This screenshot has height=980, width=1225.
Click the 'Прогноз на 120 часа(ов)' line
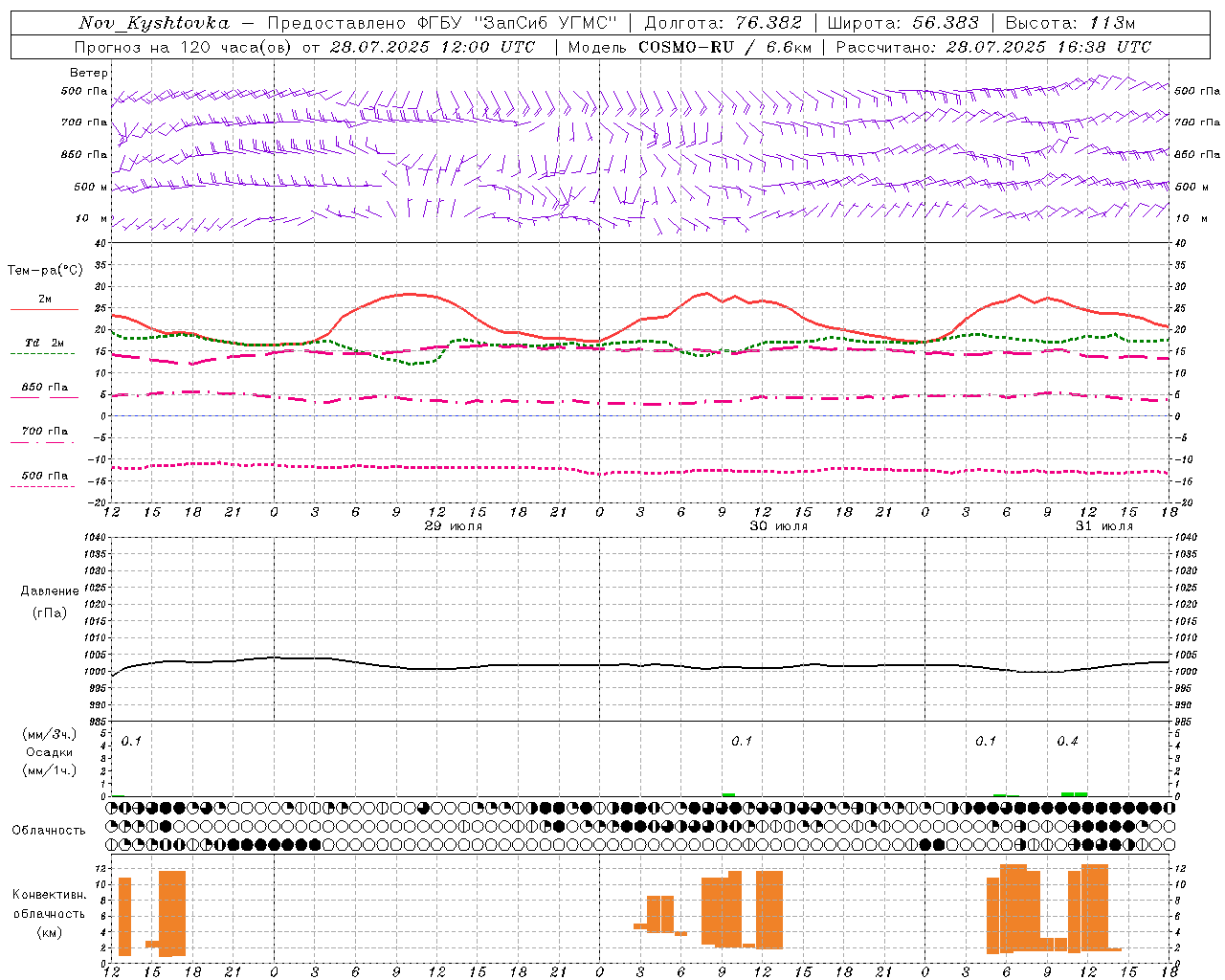[304, 47]
